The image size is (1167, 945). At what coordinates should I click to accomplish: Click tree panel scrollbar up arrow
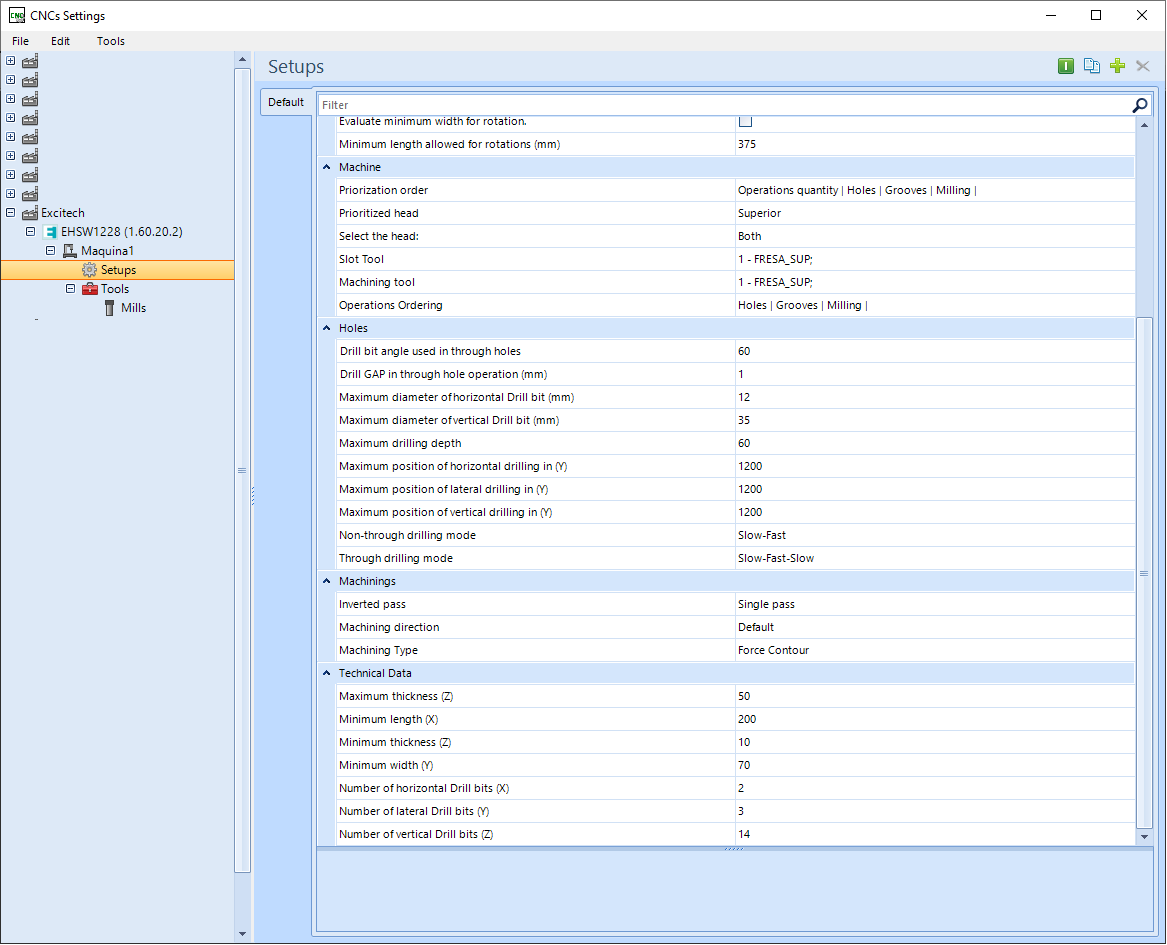coord(242,60)
